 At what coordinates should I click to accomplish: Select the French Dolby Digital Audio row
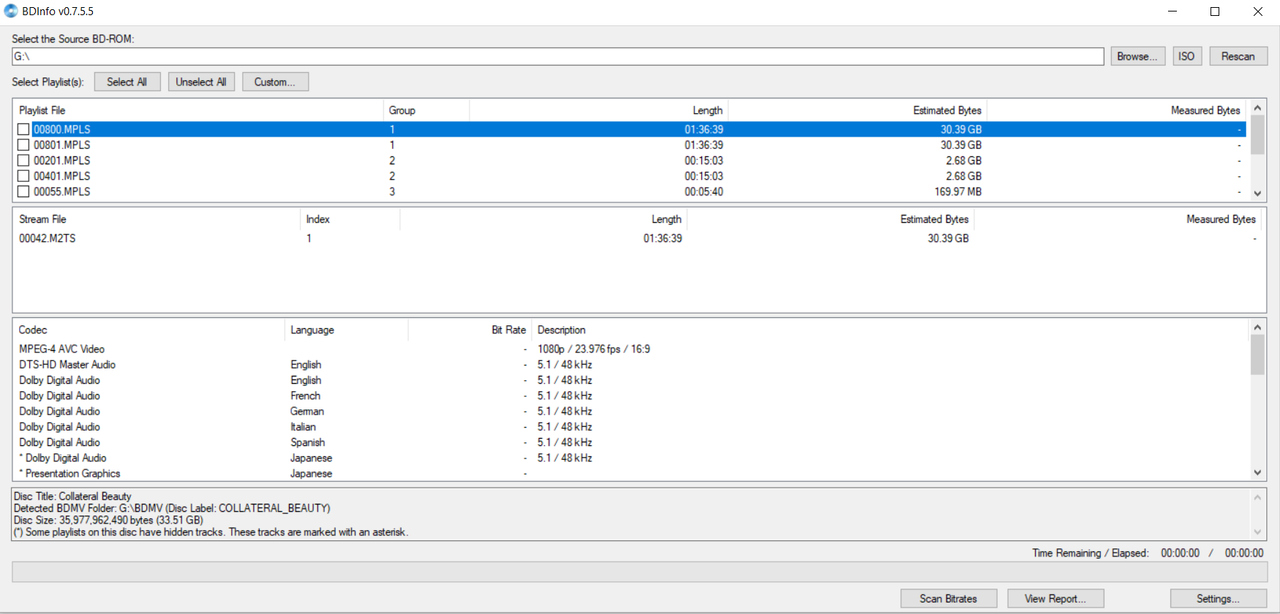[x=631, y=396]
